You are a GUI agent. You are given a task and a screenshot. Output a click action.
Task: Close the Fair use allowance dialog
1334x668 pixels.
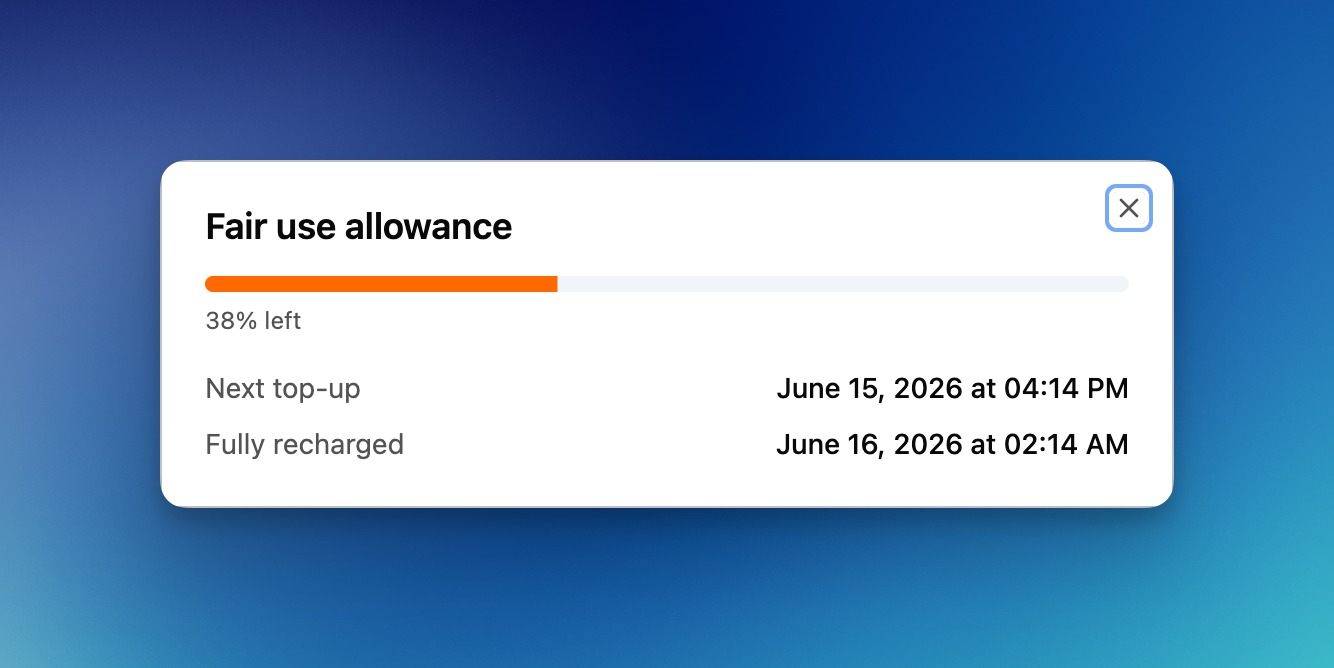click(x=1129, y=208)
